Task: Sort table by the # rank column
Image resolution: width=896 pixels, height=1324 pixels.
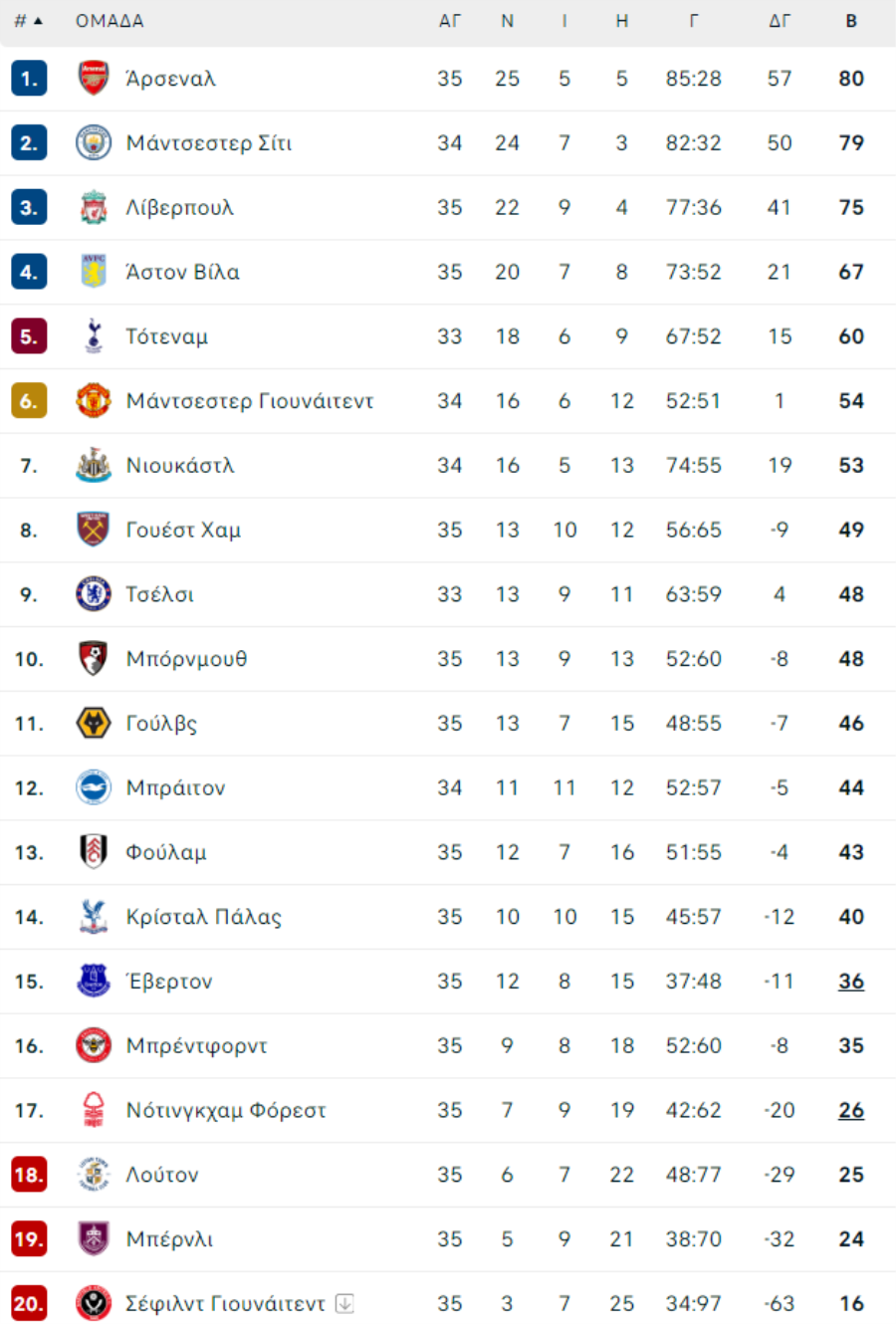Action: pos(28,21)
